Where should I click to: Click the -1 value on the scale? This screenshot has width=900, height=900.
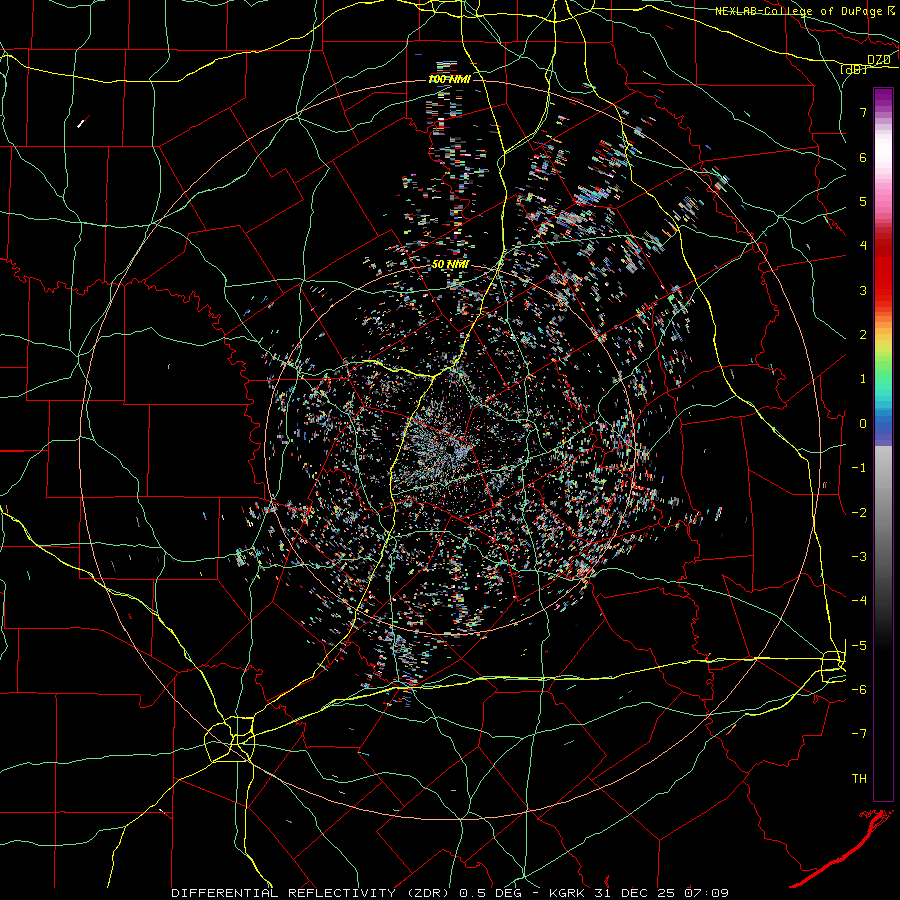pyautogui.click(x=859, y=468)
